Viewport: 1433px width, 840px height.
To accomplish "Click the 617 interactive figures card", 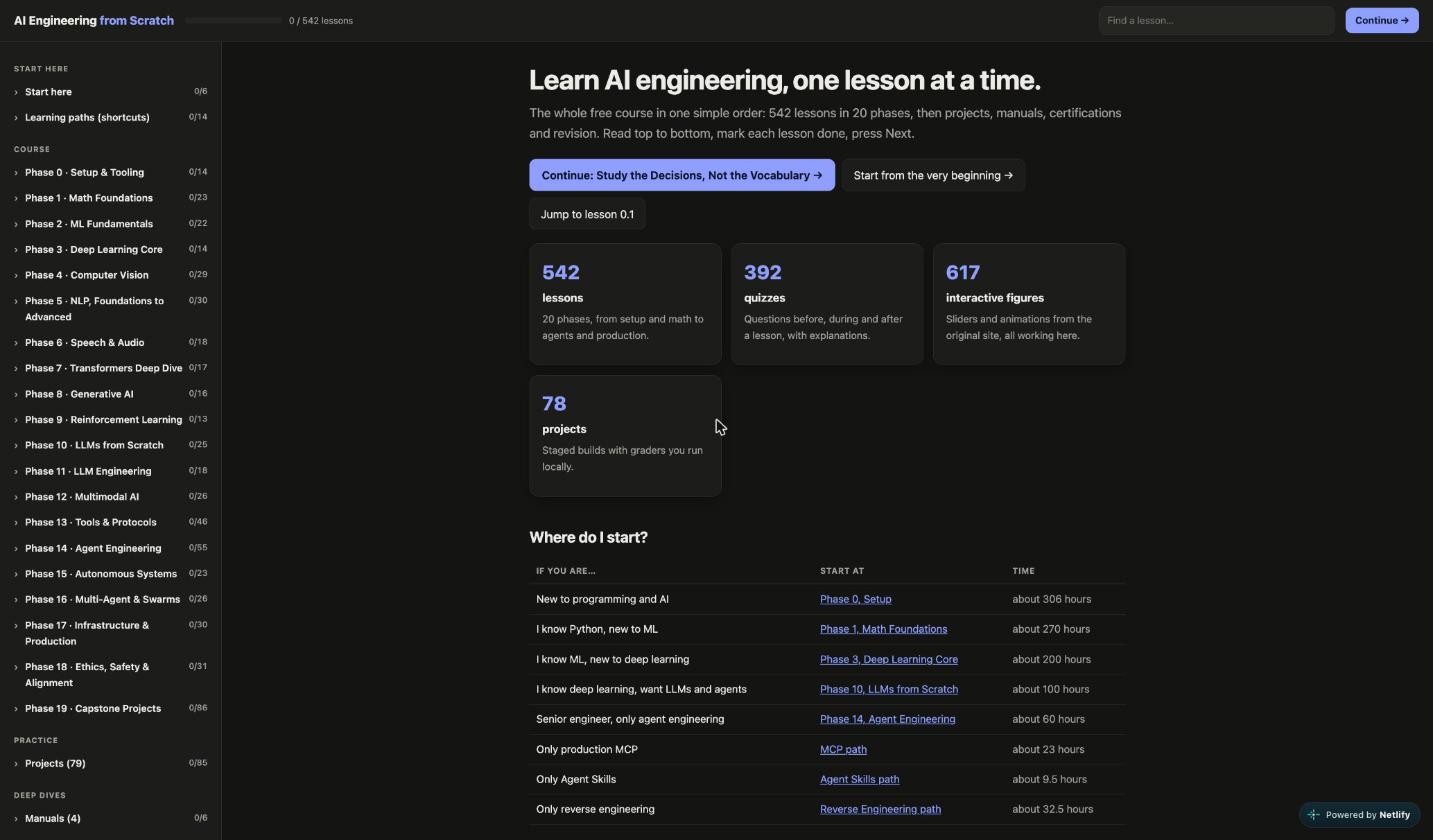I will [x=1029, y=304].
